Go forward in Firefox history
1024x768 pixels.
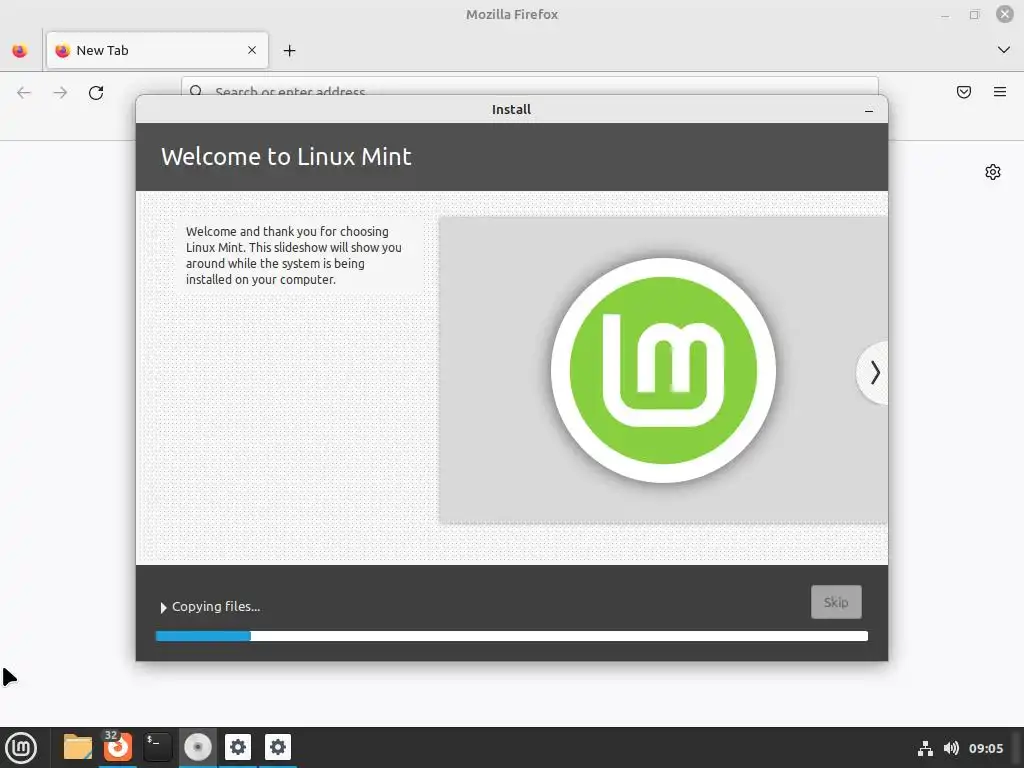pyautogui.click(x=60, y=93)
